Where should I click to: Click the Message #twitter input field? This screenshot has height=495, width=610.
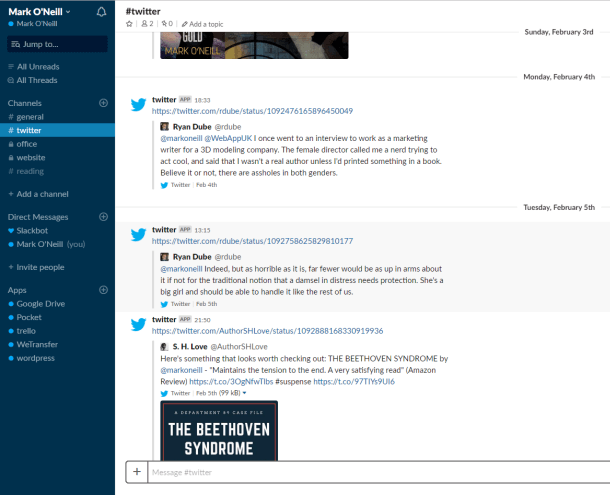379,472
